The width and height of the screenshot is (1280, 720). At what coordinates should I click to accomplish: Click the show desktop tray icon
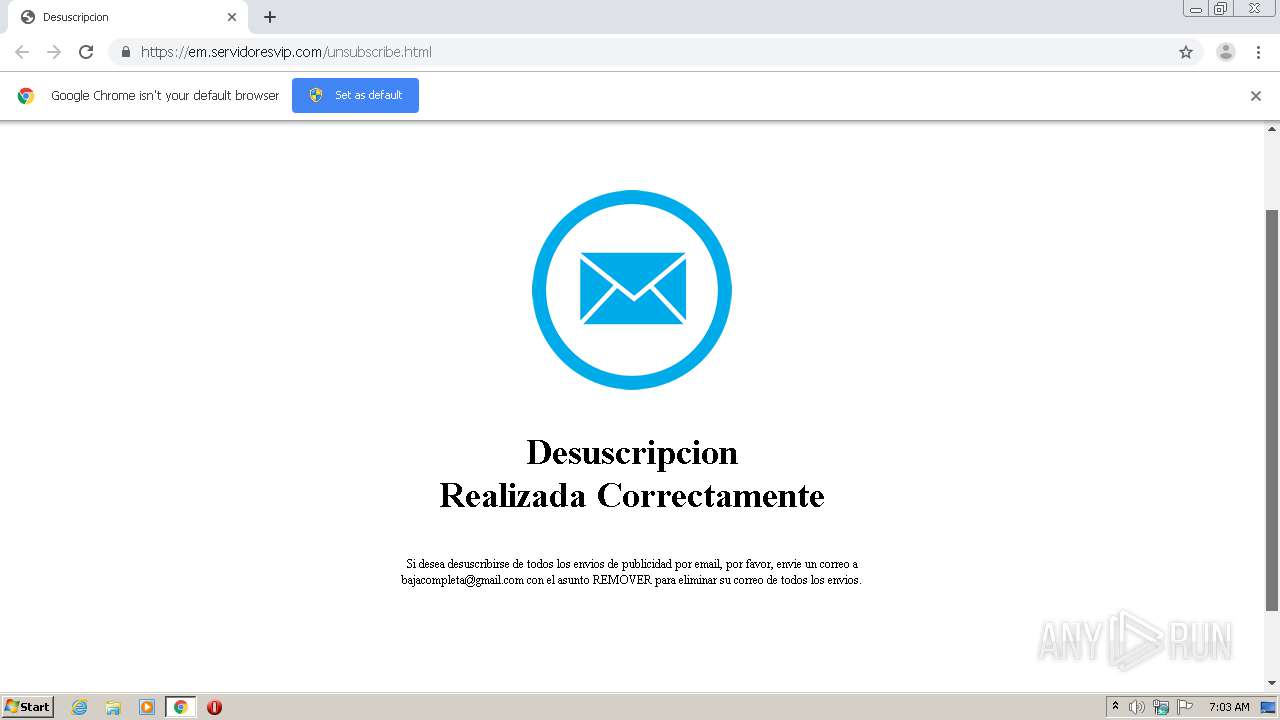pos(1268,707)
